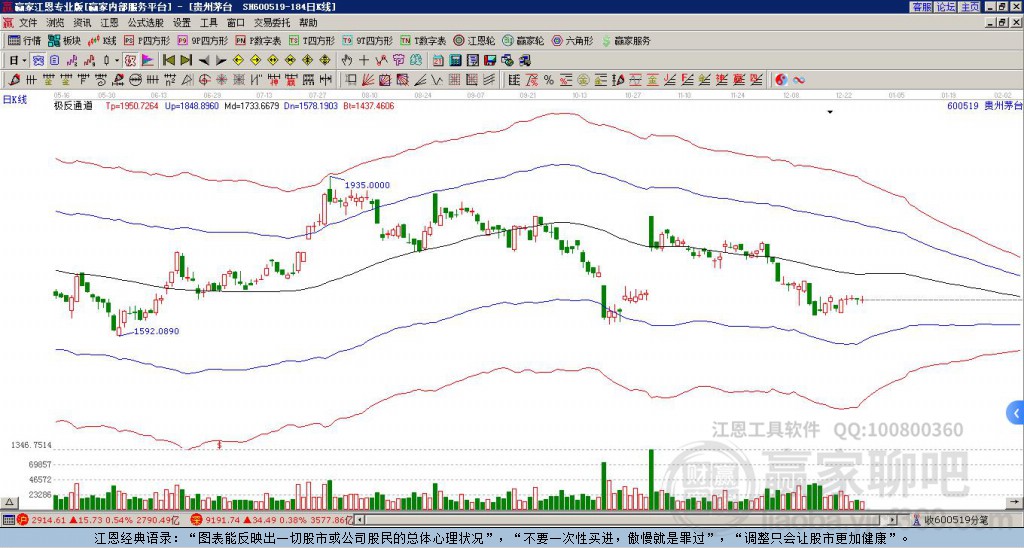Open the P数字表 number table
The image size is (1024, 548).
pyautogui.click(x=258, y=40)
